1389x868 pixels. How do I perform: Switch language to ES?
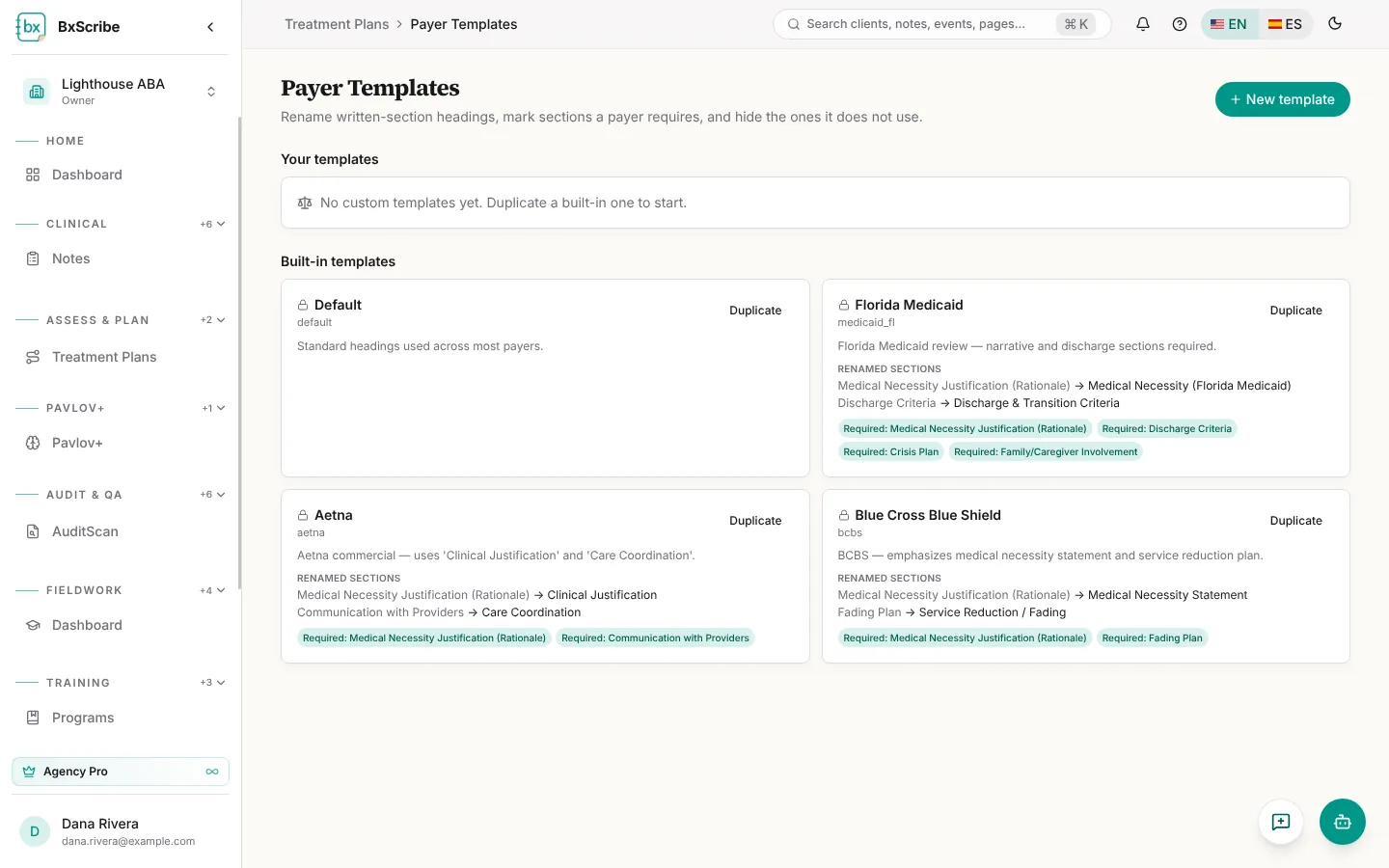tap(1285, 24)
